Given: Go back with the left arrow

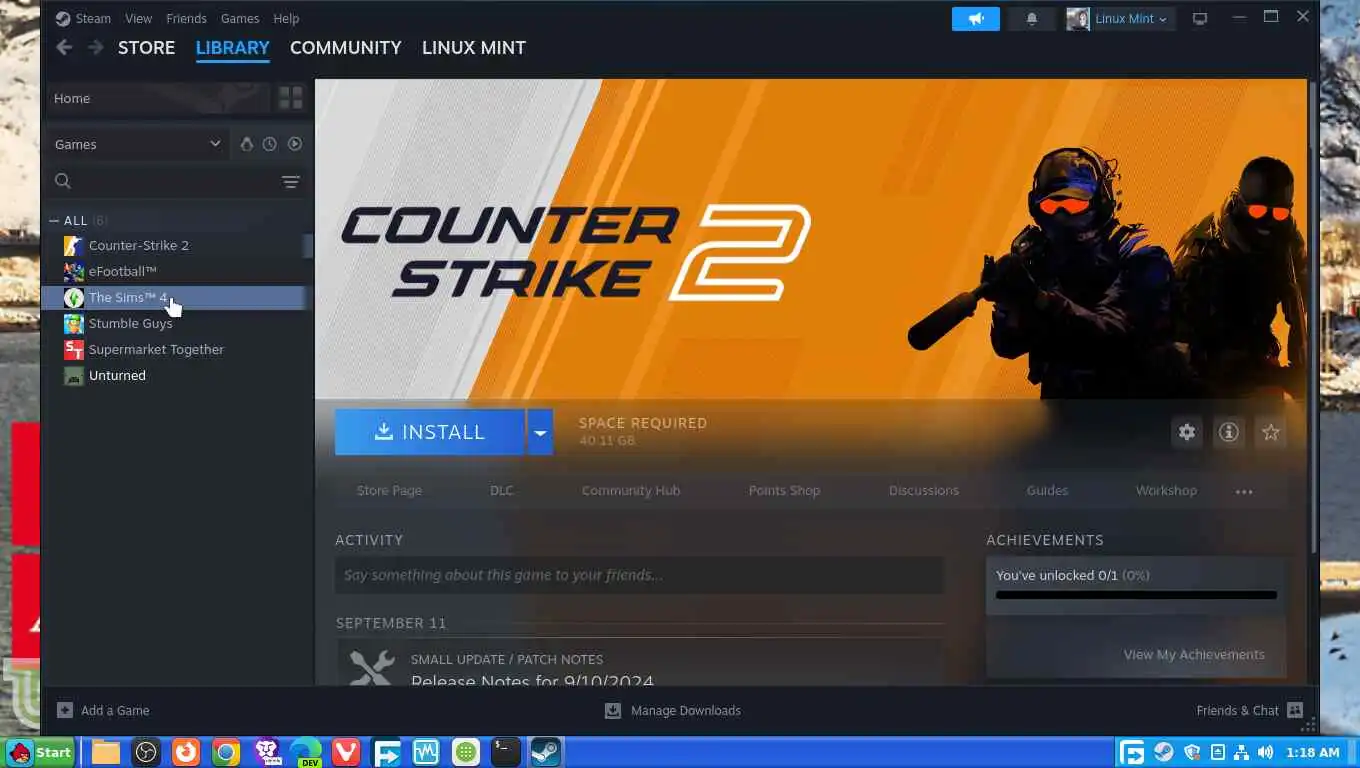Looking at the screenshot, I should (64, 47).
